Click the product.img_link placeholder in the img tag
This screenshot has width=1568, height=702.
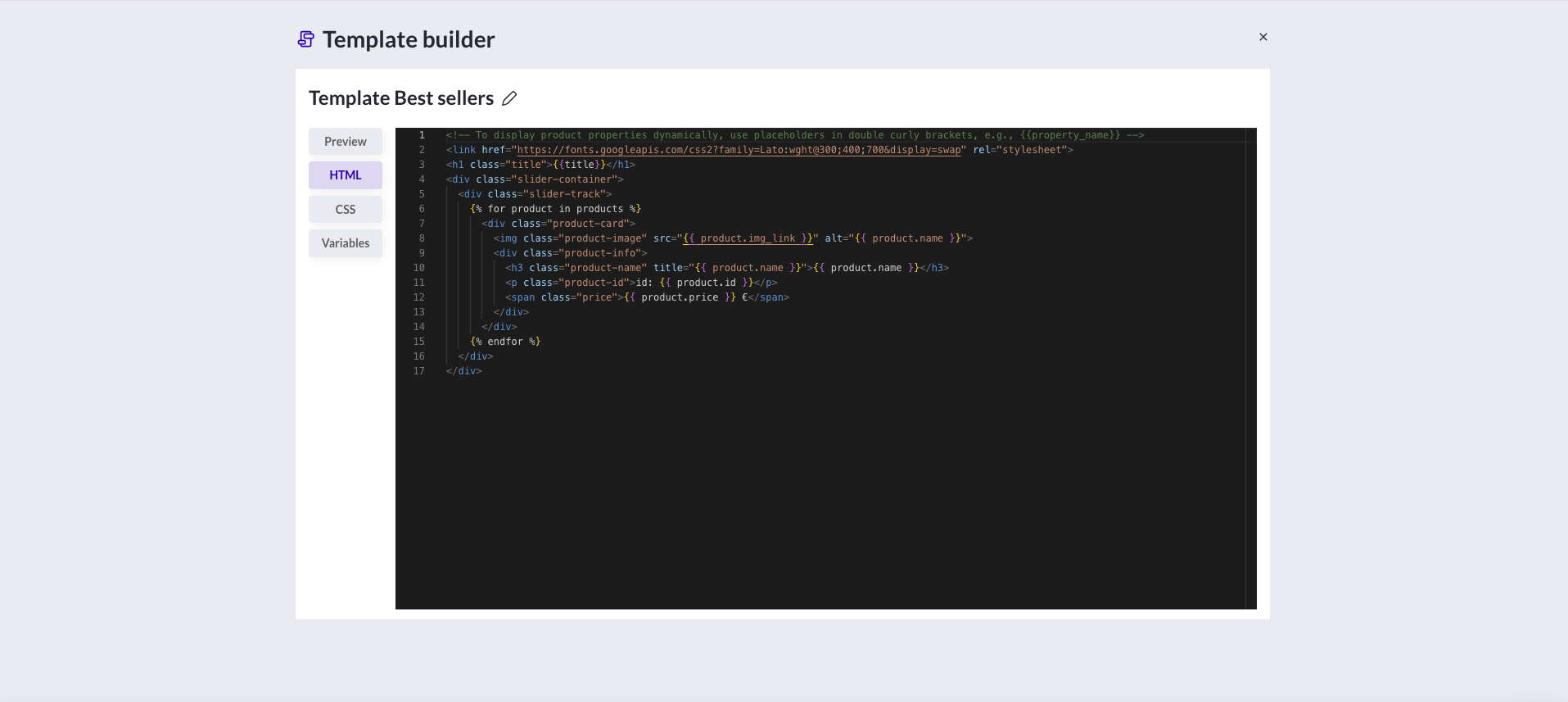pos(748,238)
